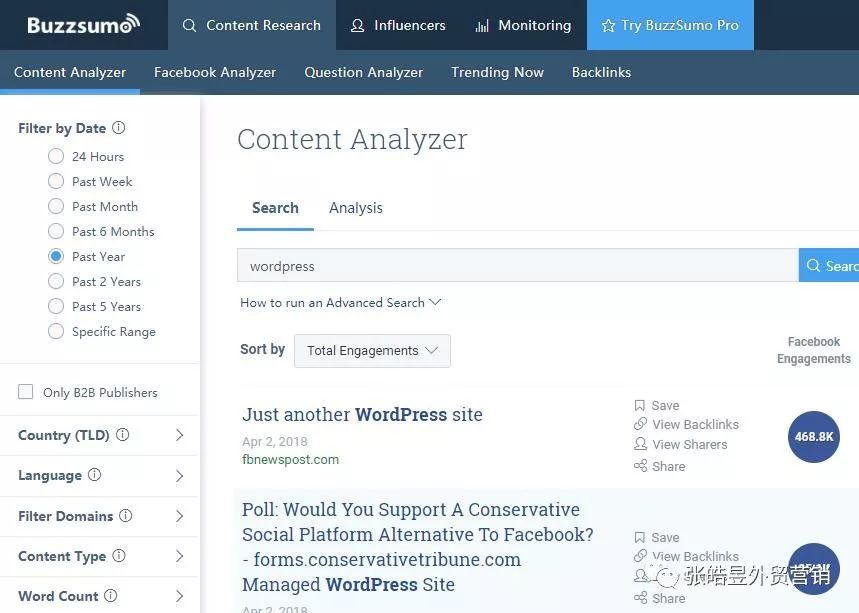Select the Past Month radio option

[56, 207]
